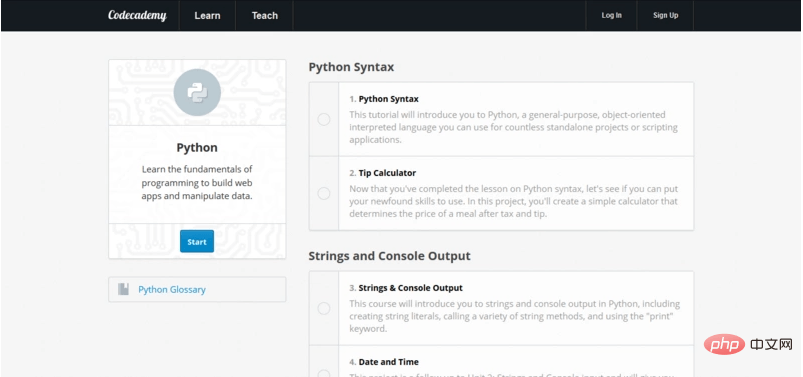Go to Sign Up

point(665,15)
